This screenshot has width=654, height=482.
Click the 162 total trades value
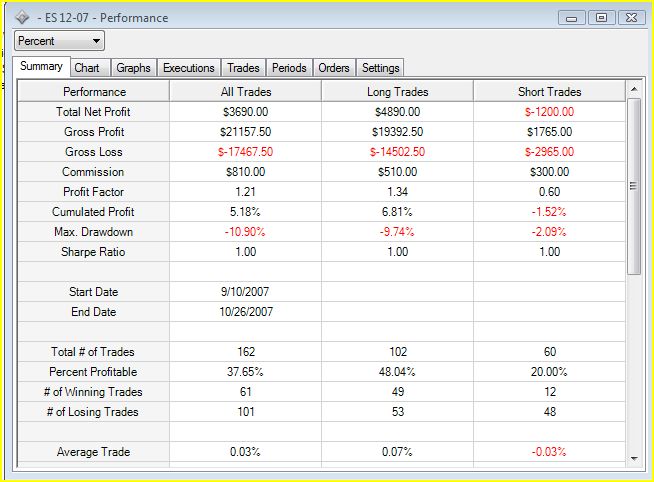(x=246, y=352)
